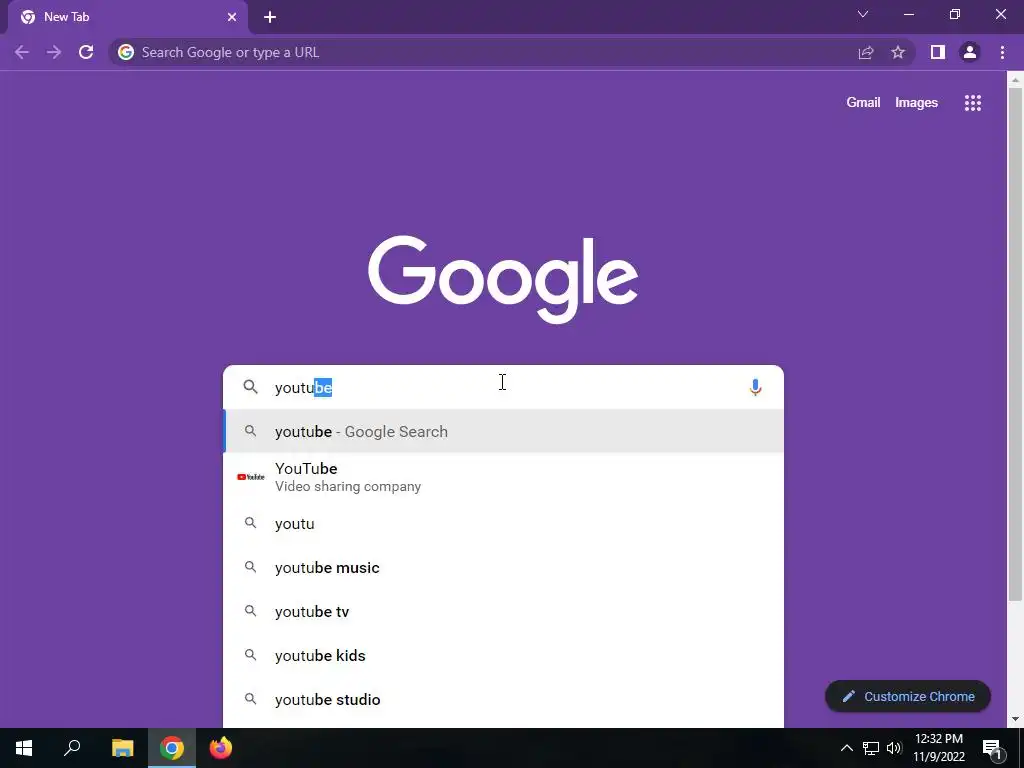1024x768 pixels.
Task: Open the volume tray icon
Action: point(894,748)
